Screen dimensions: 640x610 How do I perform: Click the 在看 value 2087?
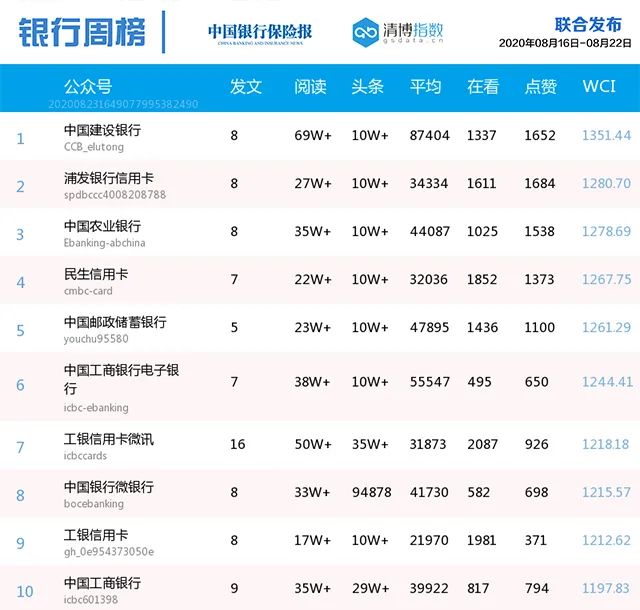pos(482,444)
